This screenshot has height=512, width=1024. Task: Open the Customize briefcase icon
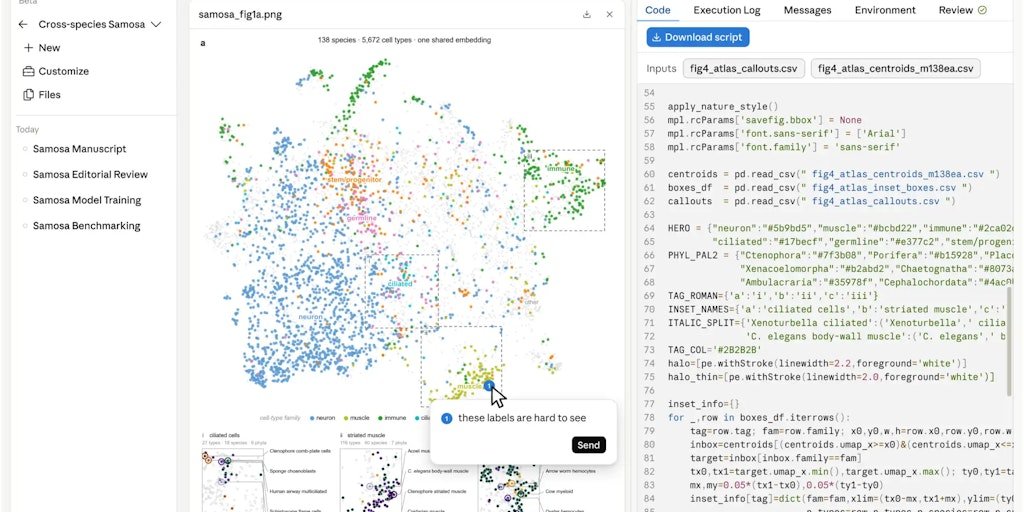point(28,71)
